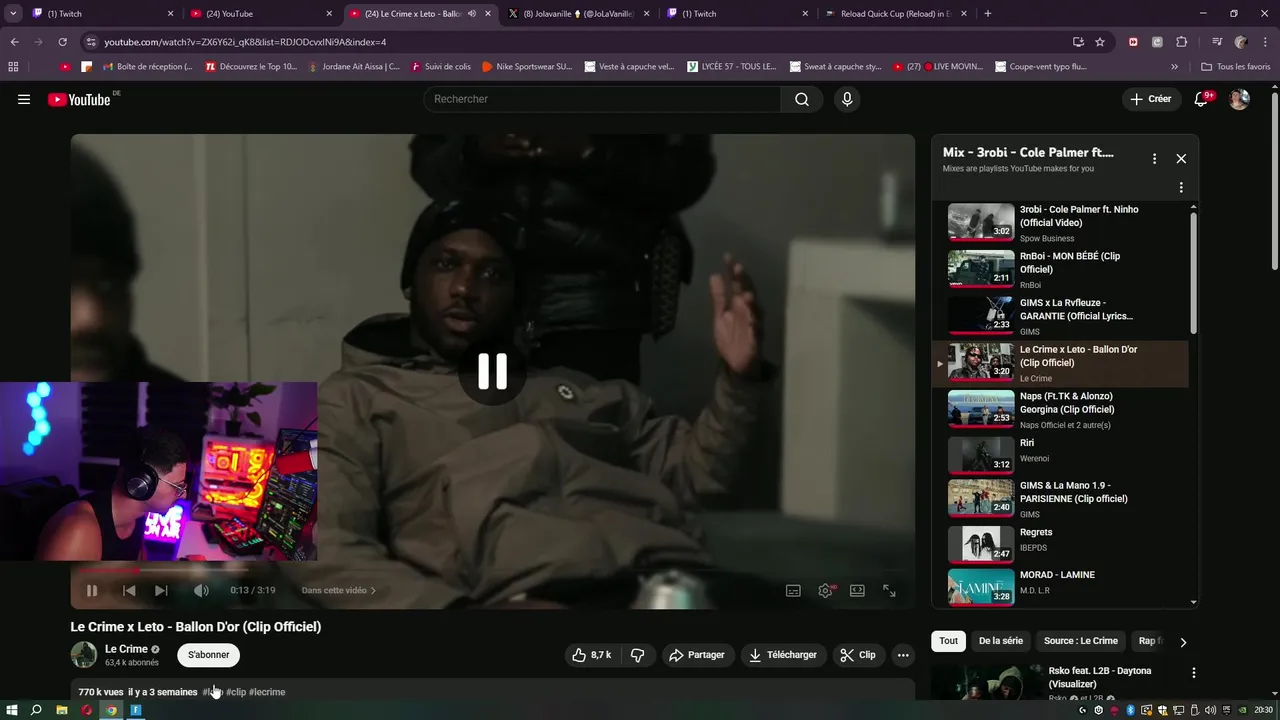
Task: Focus the Rechercher search field
Action: [x=602, y=99]
